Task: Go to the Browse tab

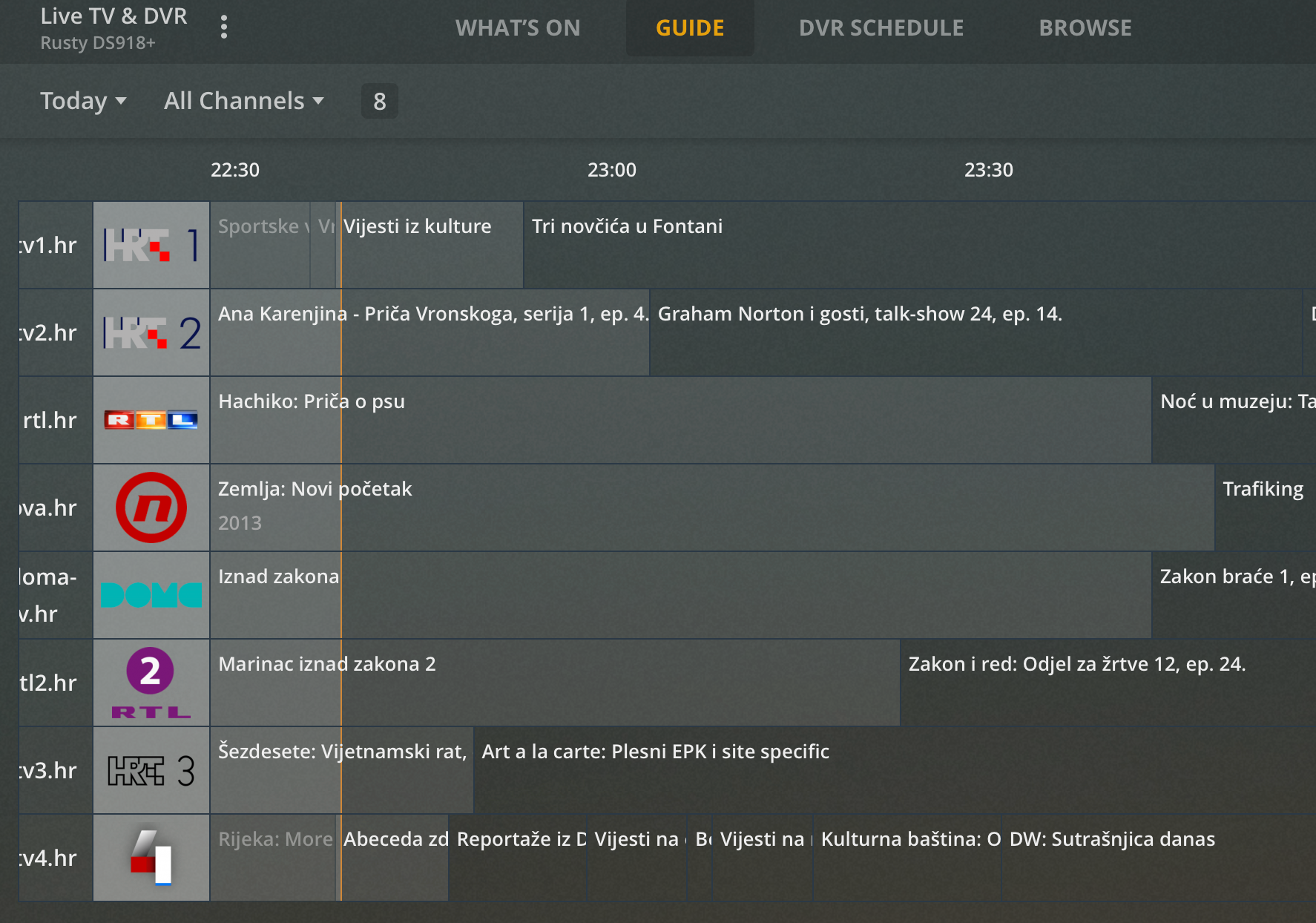Action: click(1085, 28)
